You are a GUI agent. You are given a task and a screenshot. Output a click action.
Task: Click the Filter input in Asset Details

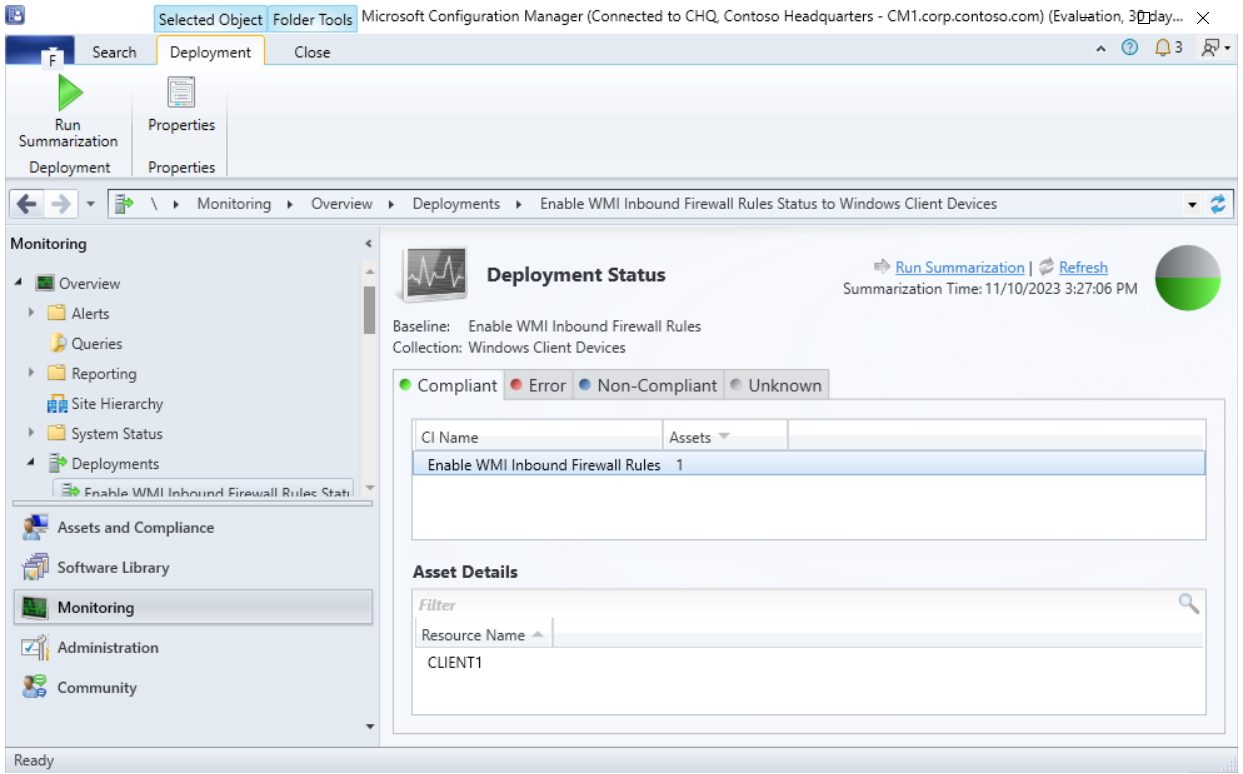pyautogui.click(x=795, y=604)
